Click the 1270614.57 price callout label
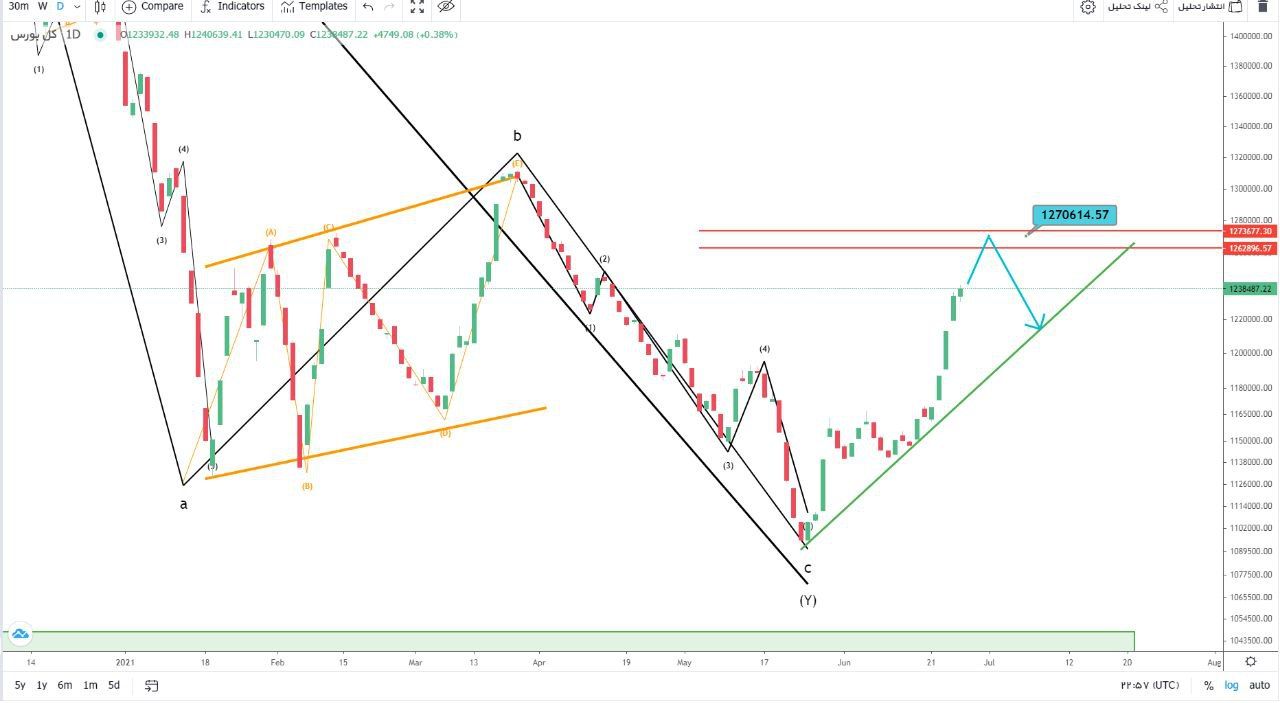Image resolution: width=1280 pixels, height=703 pixels. click(1075, 214)
